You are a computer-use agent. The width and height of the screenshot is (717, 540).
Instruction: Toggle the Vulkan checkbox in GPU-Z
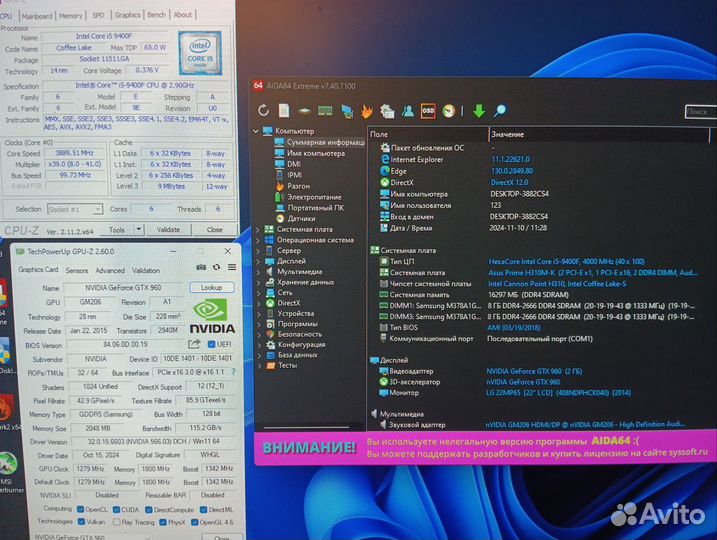tap(81, 522)
